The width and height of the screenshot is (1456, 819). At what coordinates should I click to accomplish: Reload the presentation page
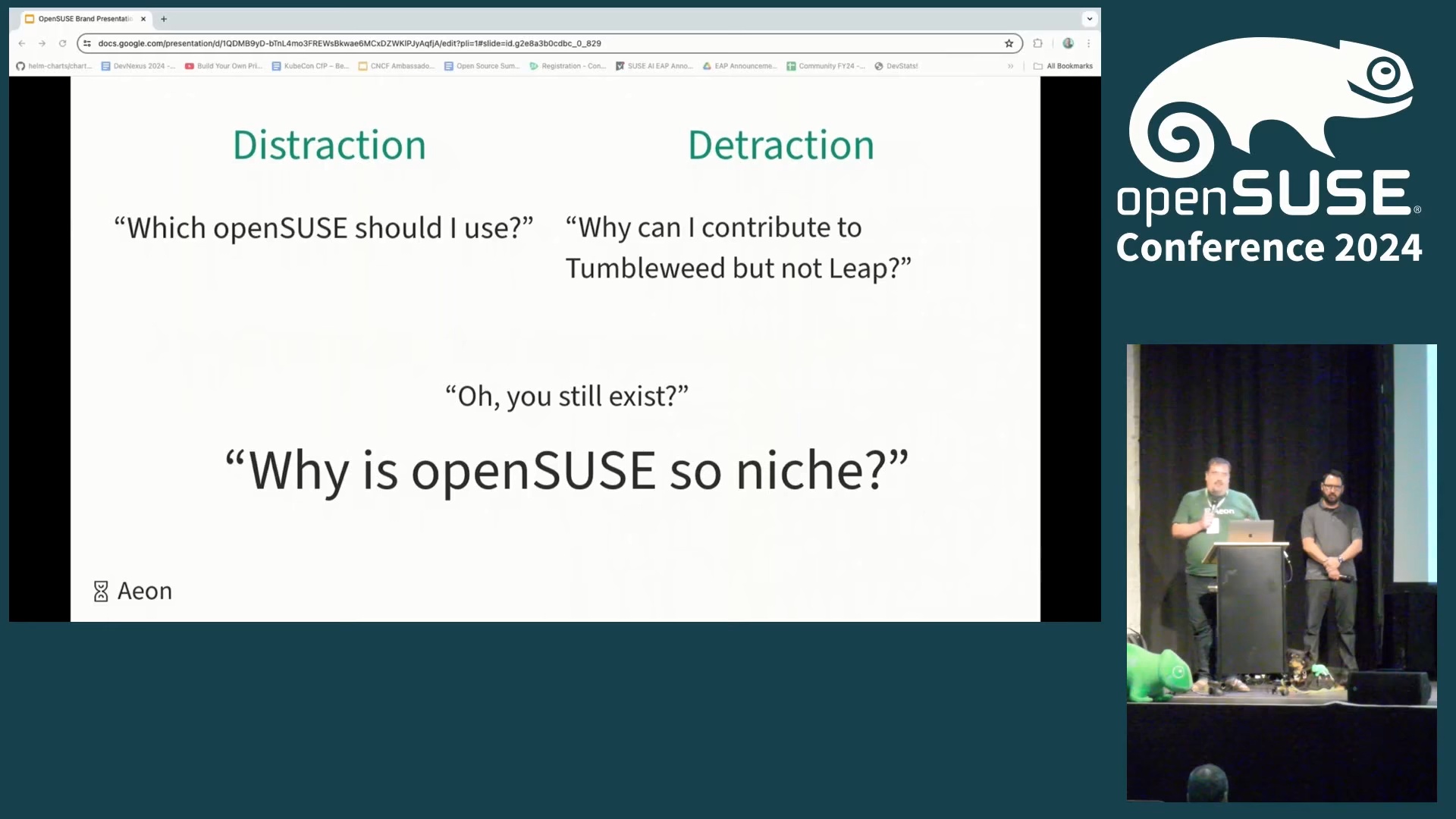[63, 43]
